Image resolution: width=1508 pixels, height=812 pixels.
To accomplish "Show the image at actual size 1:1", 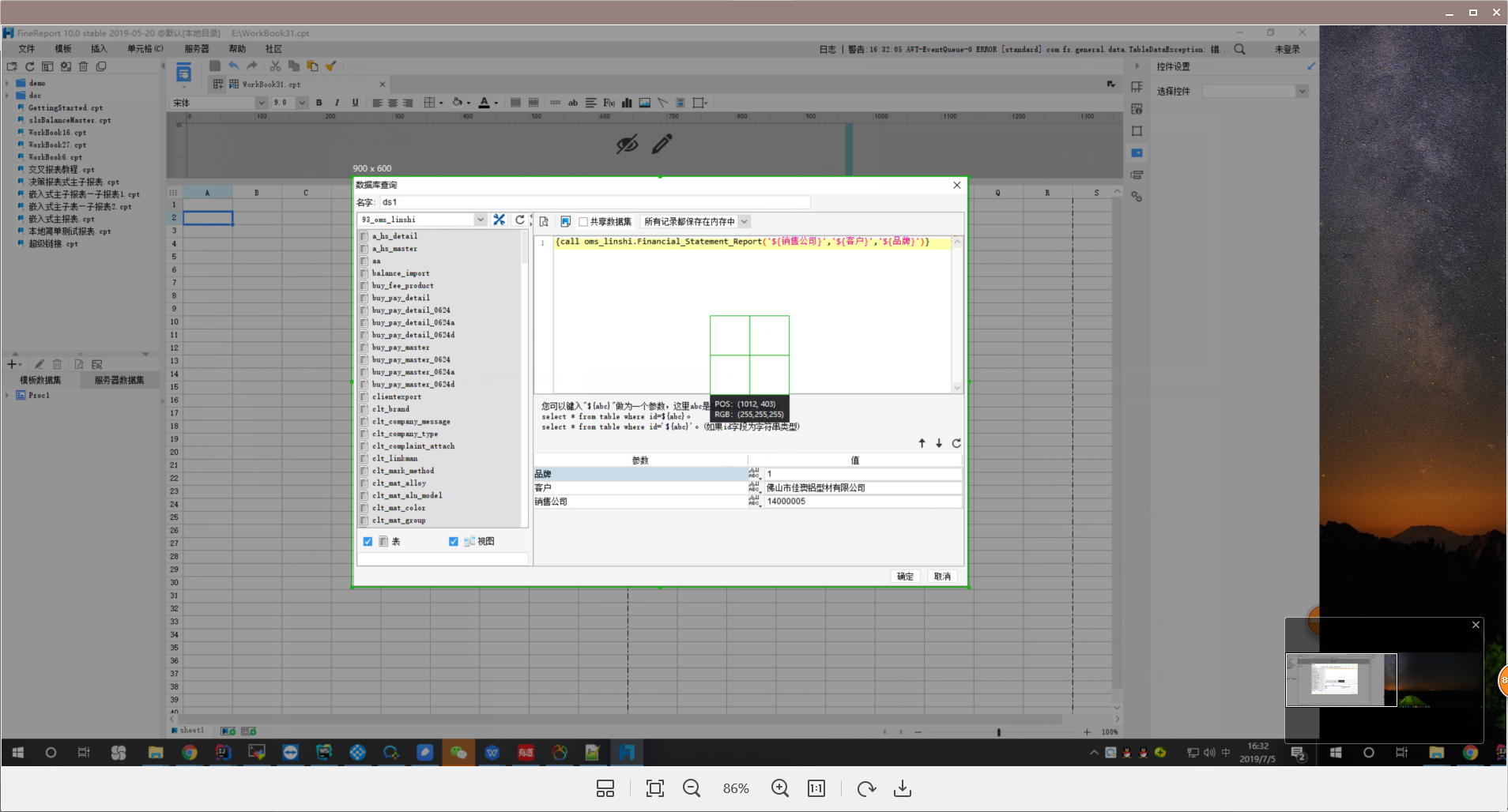I will (816, 788).
